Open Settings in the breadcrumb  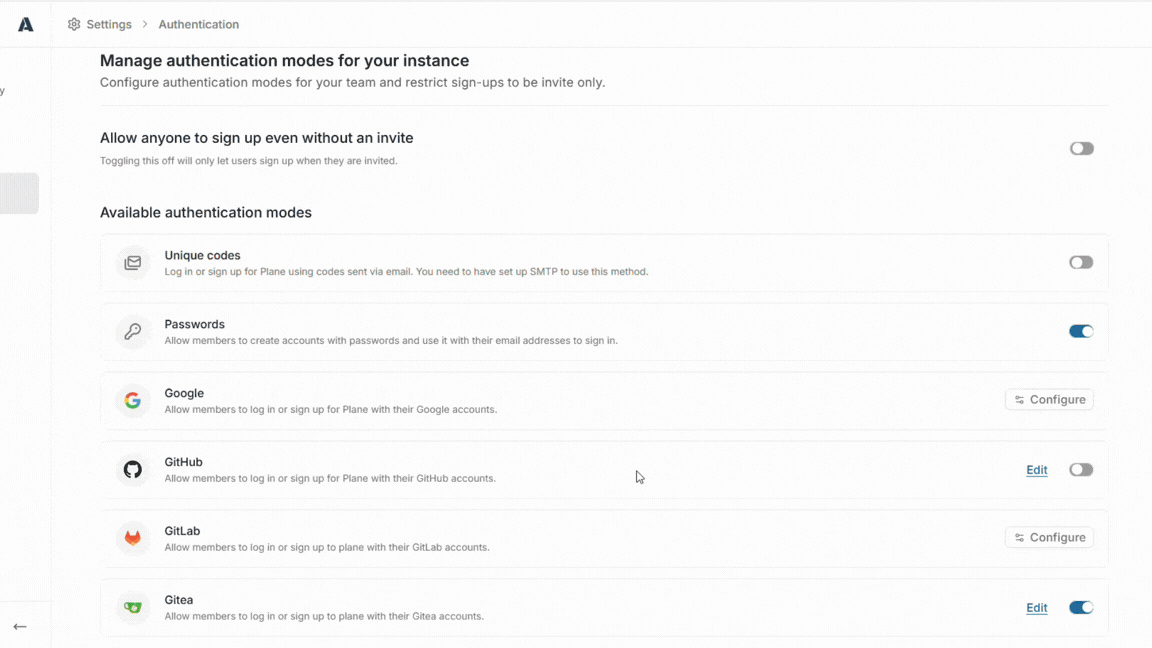click(109, 24)
